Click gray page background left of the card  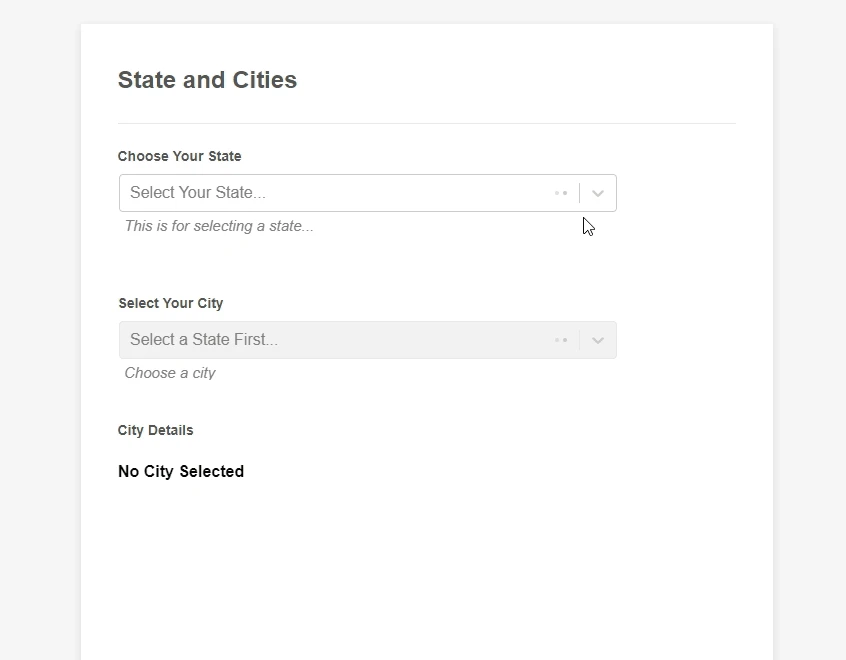pyautogui.click(x=40, y=330)
